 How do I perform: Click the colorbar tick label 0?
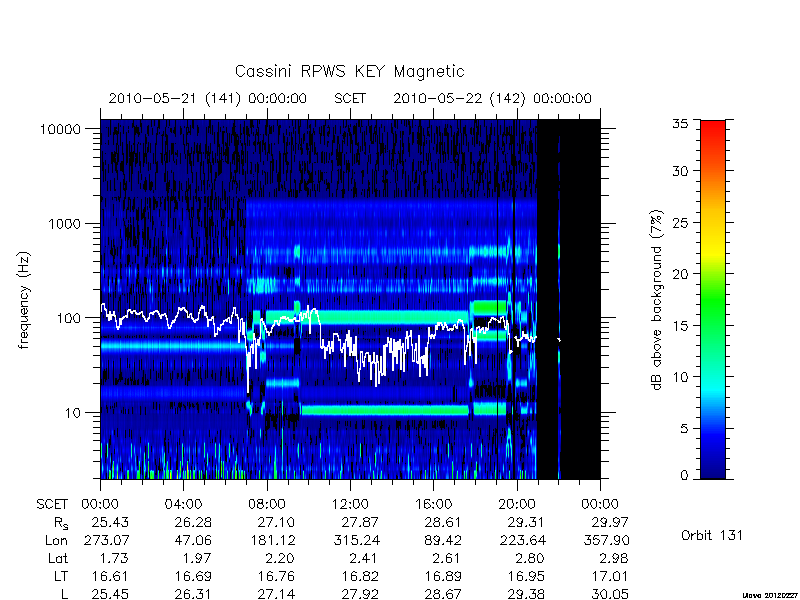tap(684, 475)
